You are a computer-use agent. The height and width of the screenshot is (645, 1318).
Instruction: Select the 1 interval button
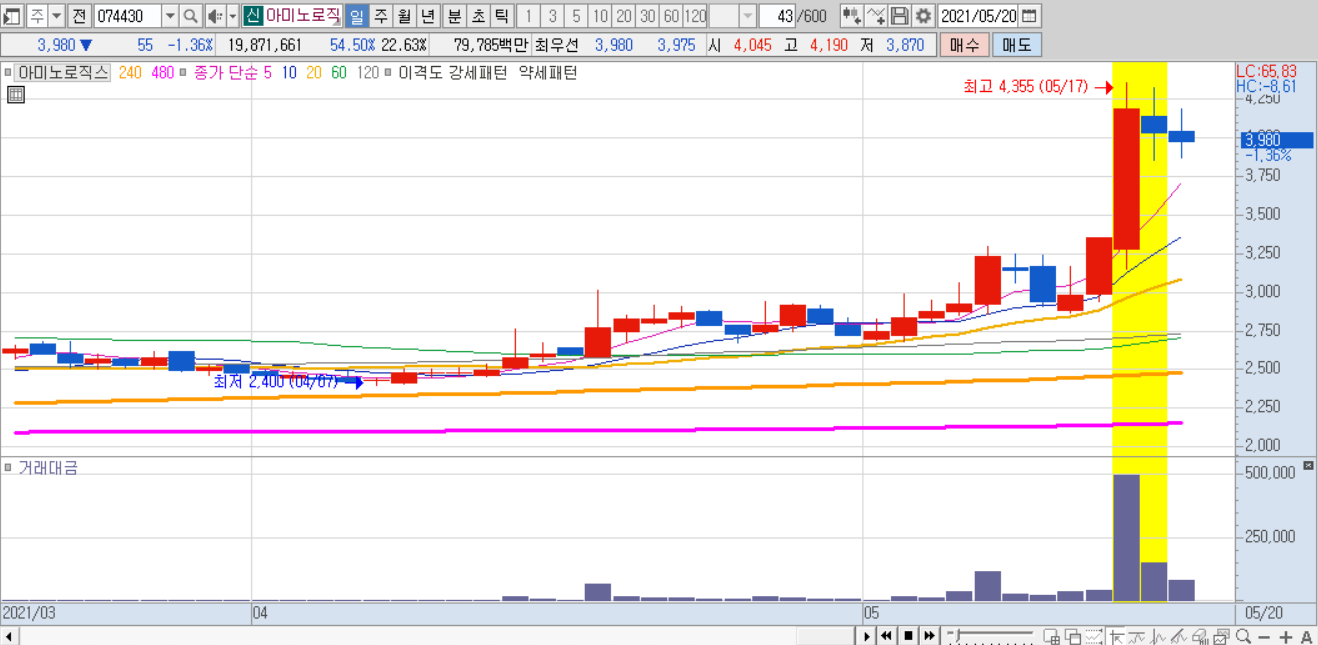[x=528, y=16]
